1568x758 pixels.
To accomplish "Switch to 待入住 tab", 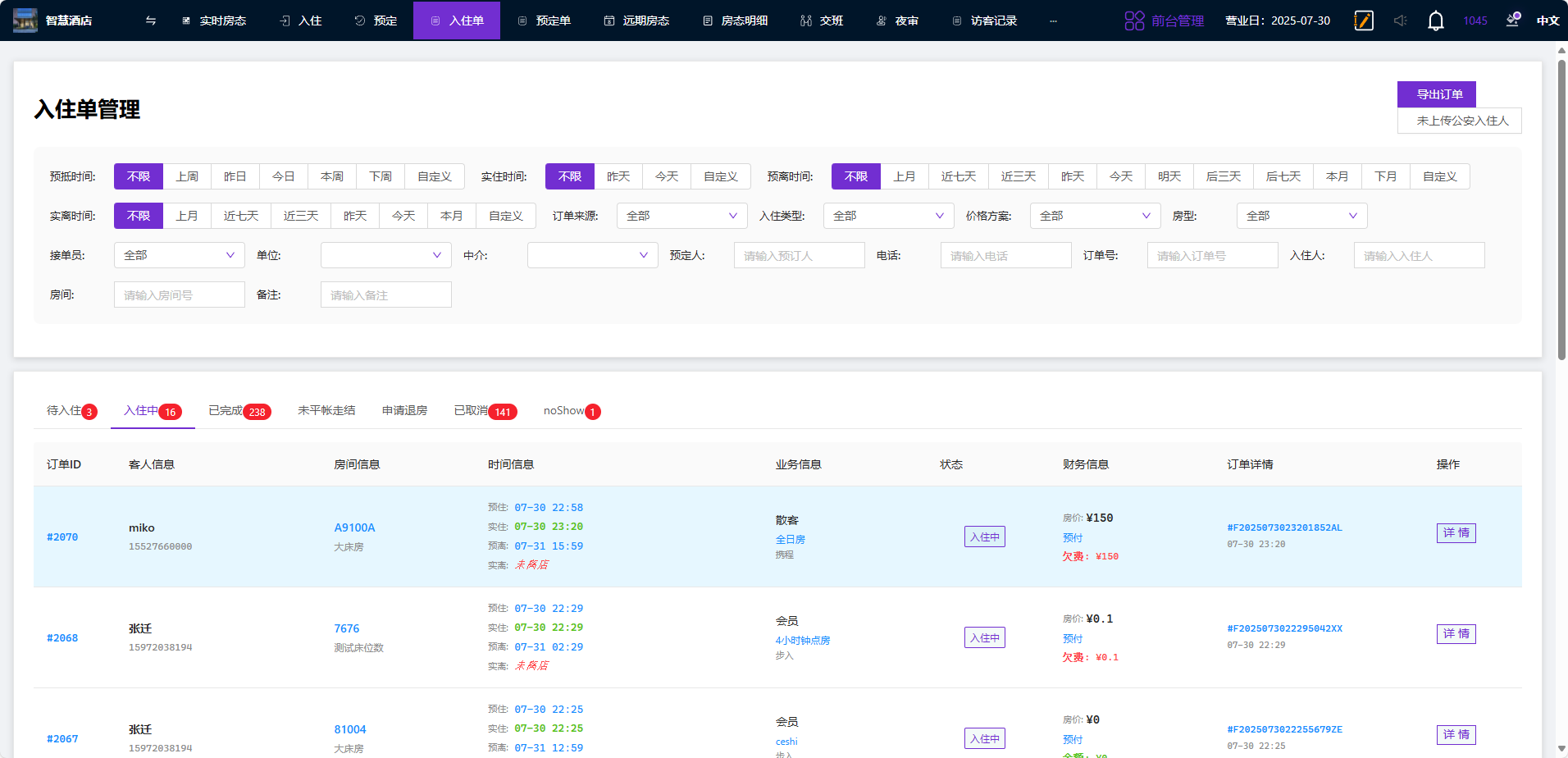I will pyautogui.click(x=71, y=411).
